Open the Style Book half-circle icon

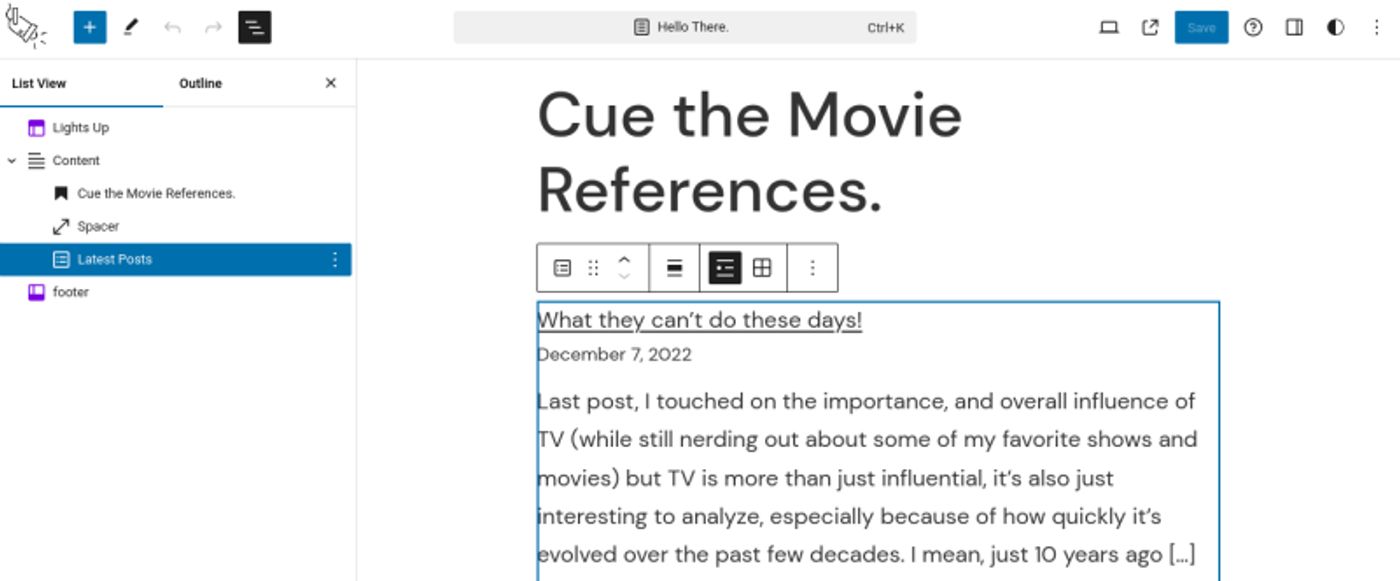[1335, 27]
